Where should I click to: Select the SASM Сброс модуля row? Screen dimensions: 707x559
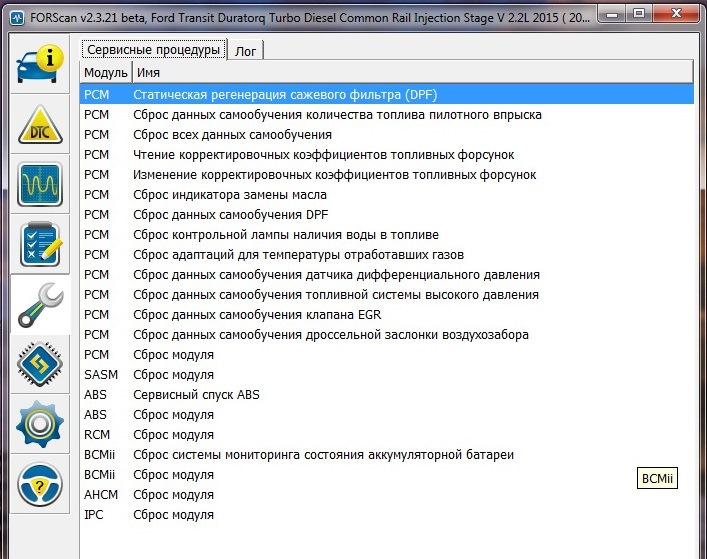pyautogui.click(x=386, y=375)
